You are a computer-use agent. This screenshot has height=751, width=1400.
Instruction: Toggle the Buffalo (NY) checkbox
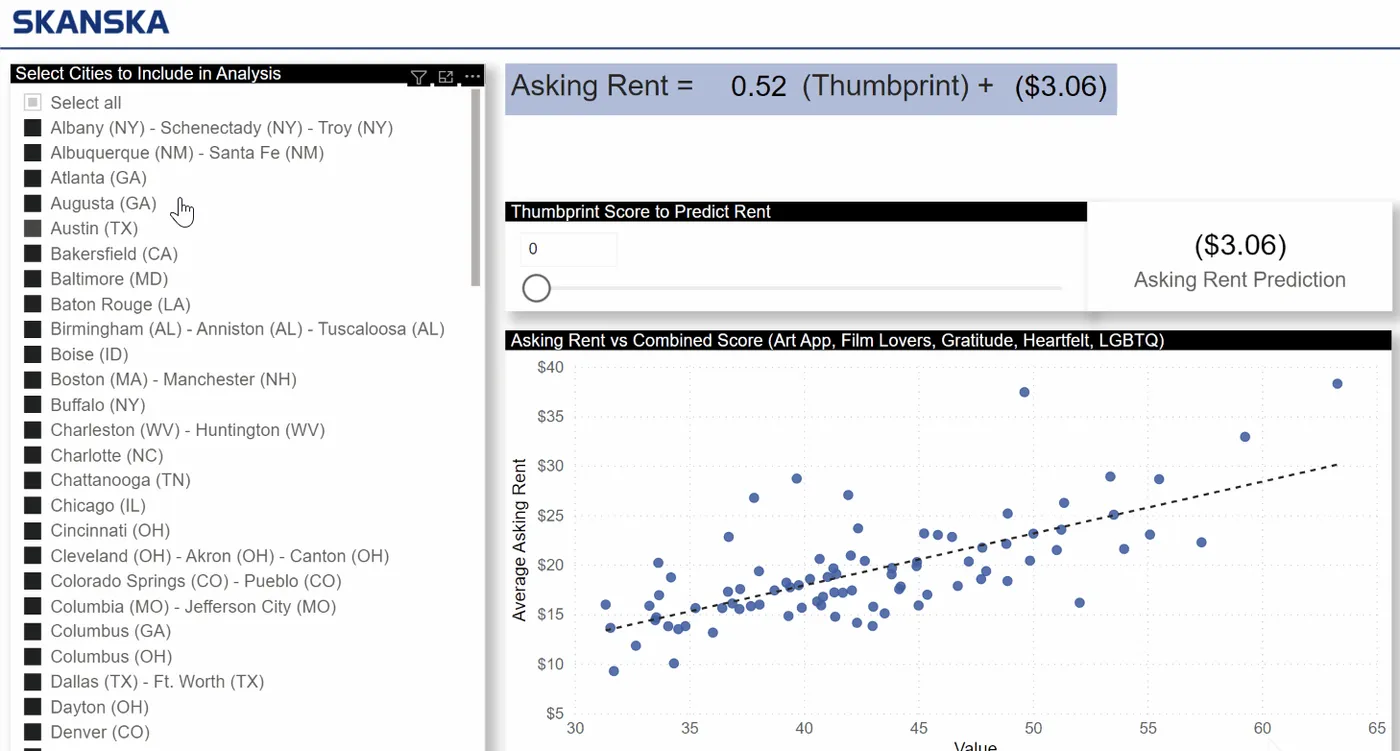32,405
